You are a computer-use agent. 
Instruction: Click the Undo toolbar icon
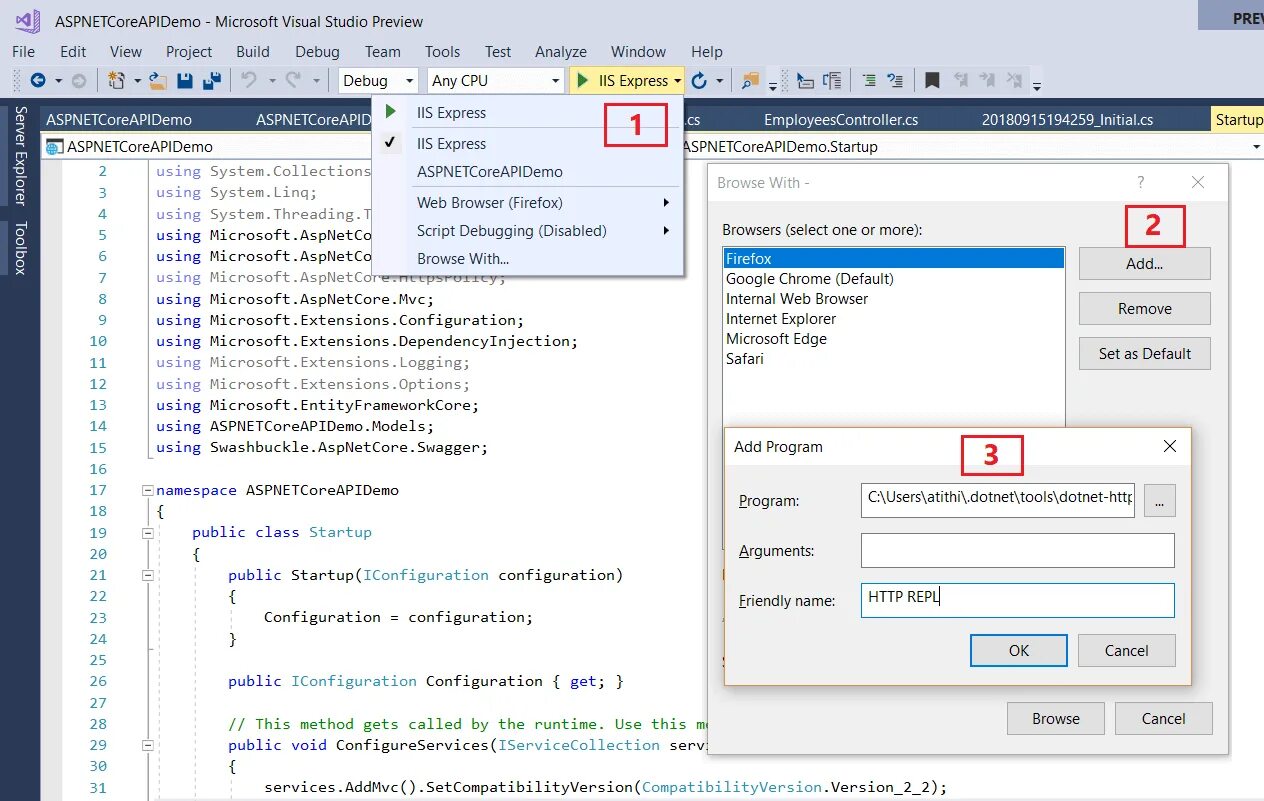249,81
